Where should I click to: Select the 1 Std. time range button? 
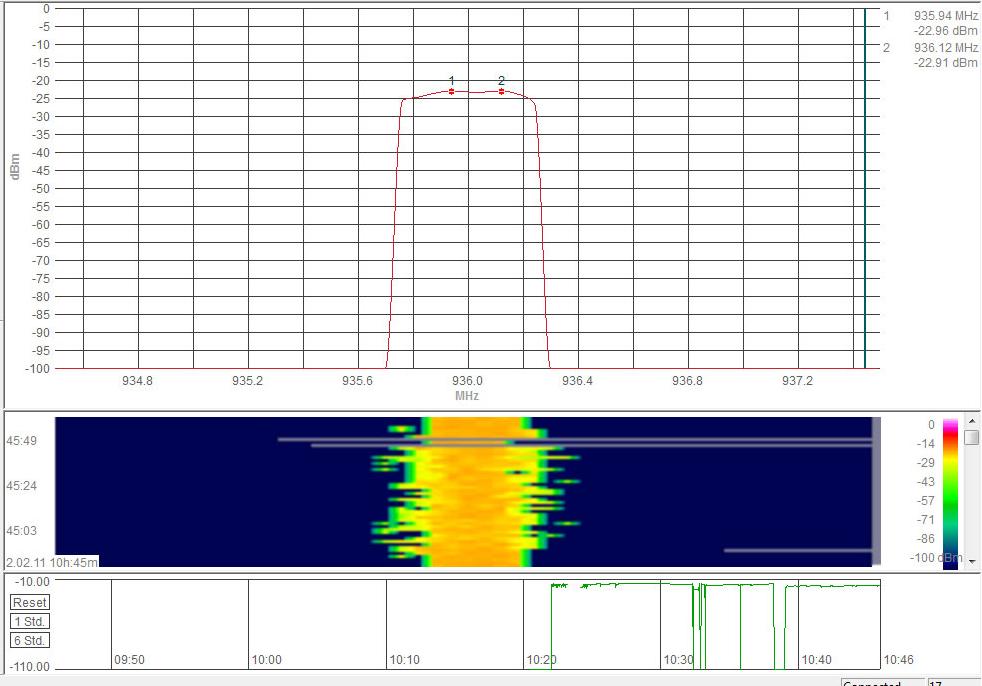click(29, 621)
